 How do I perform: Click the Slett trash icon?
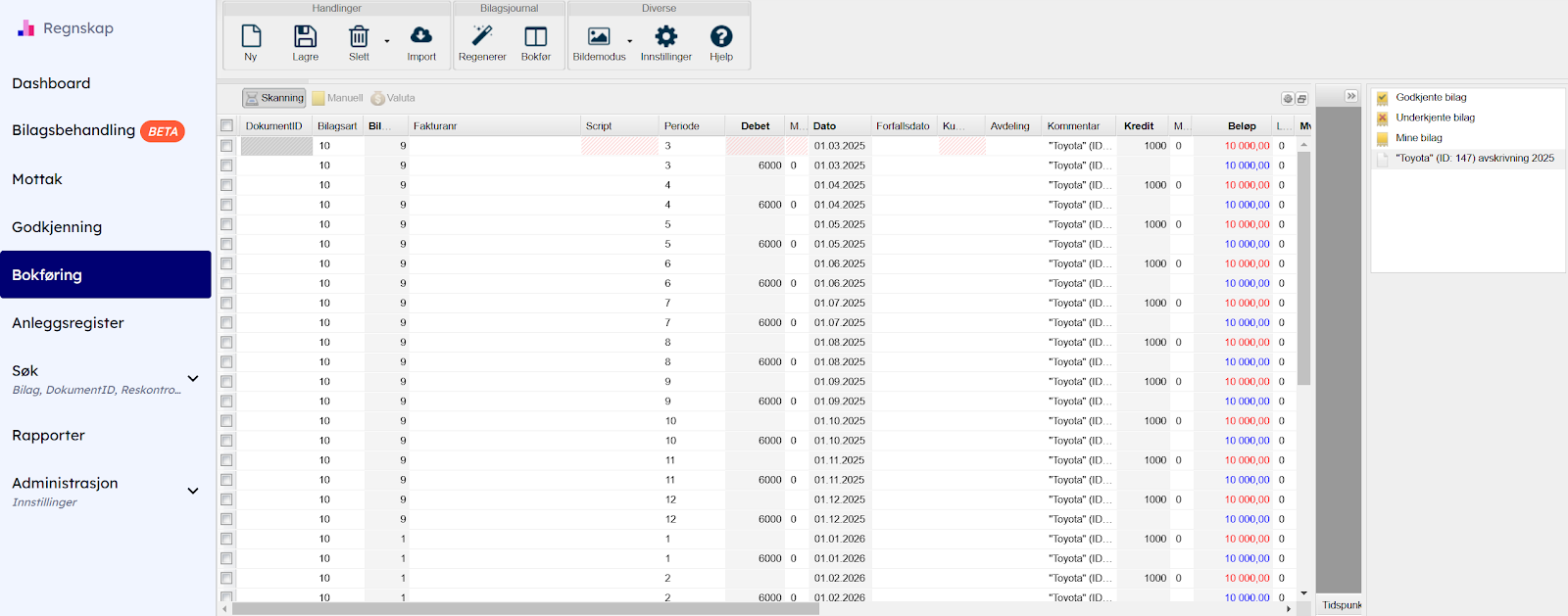tap(359, 42)
